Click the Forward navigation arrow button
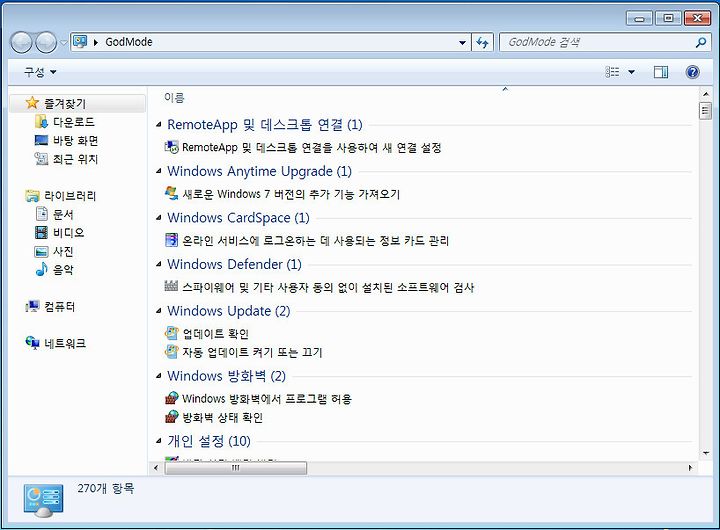 pyautogui.click(x=46, y=43)
